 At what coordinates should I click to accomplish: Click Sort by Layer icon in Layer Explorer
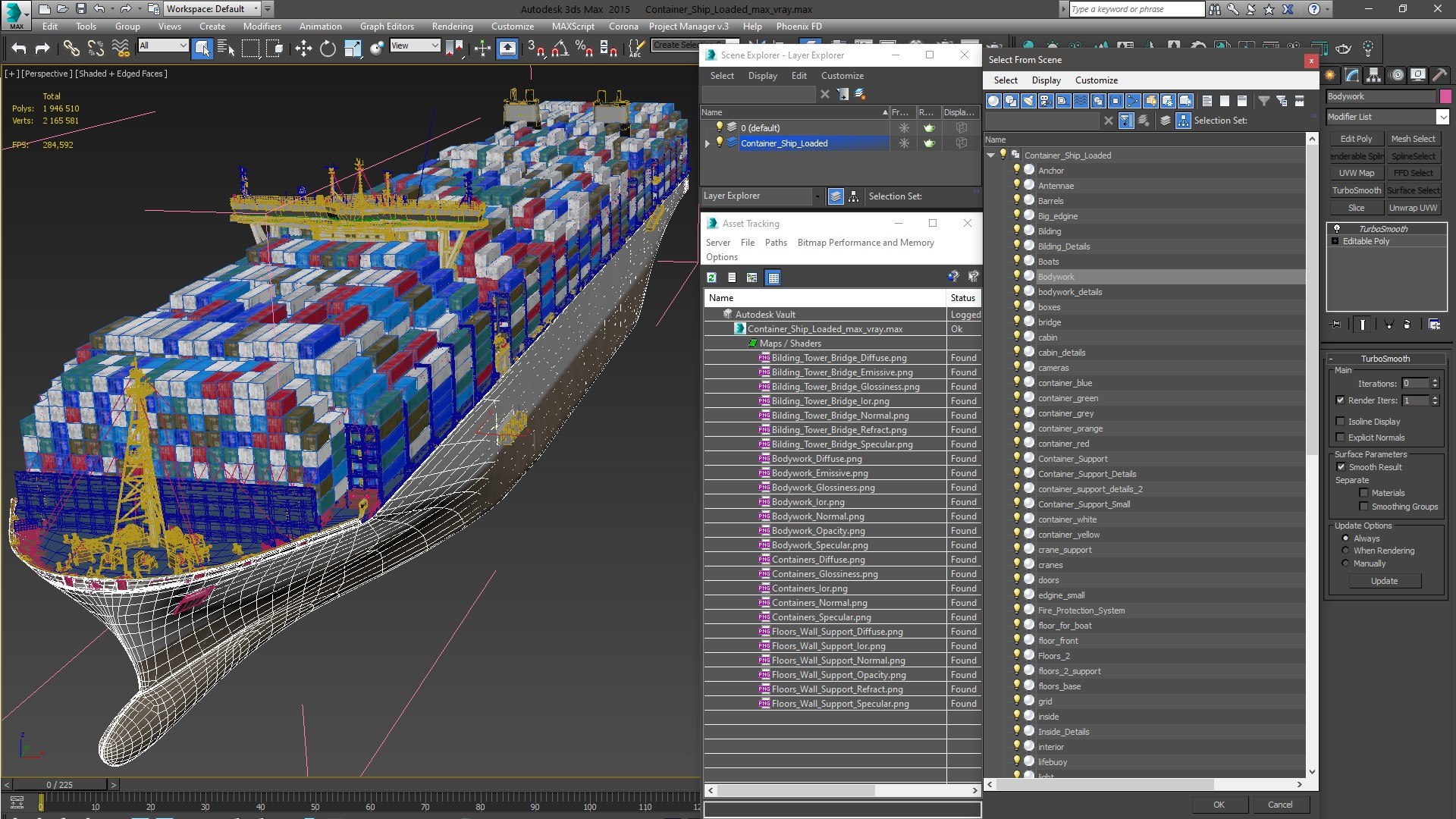pos(835,196)
